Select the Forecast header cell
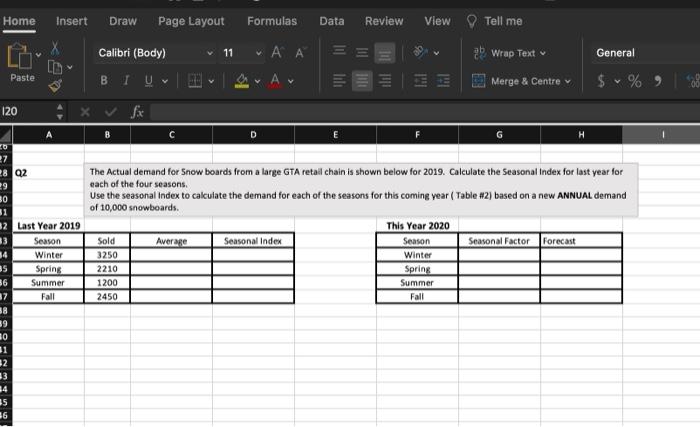Image resolution: width=700 pixels, height=427 pixels. click(x=581, y=241)
